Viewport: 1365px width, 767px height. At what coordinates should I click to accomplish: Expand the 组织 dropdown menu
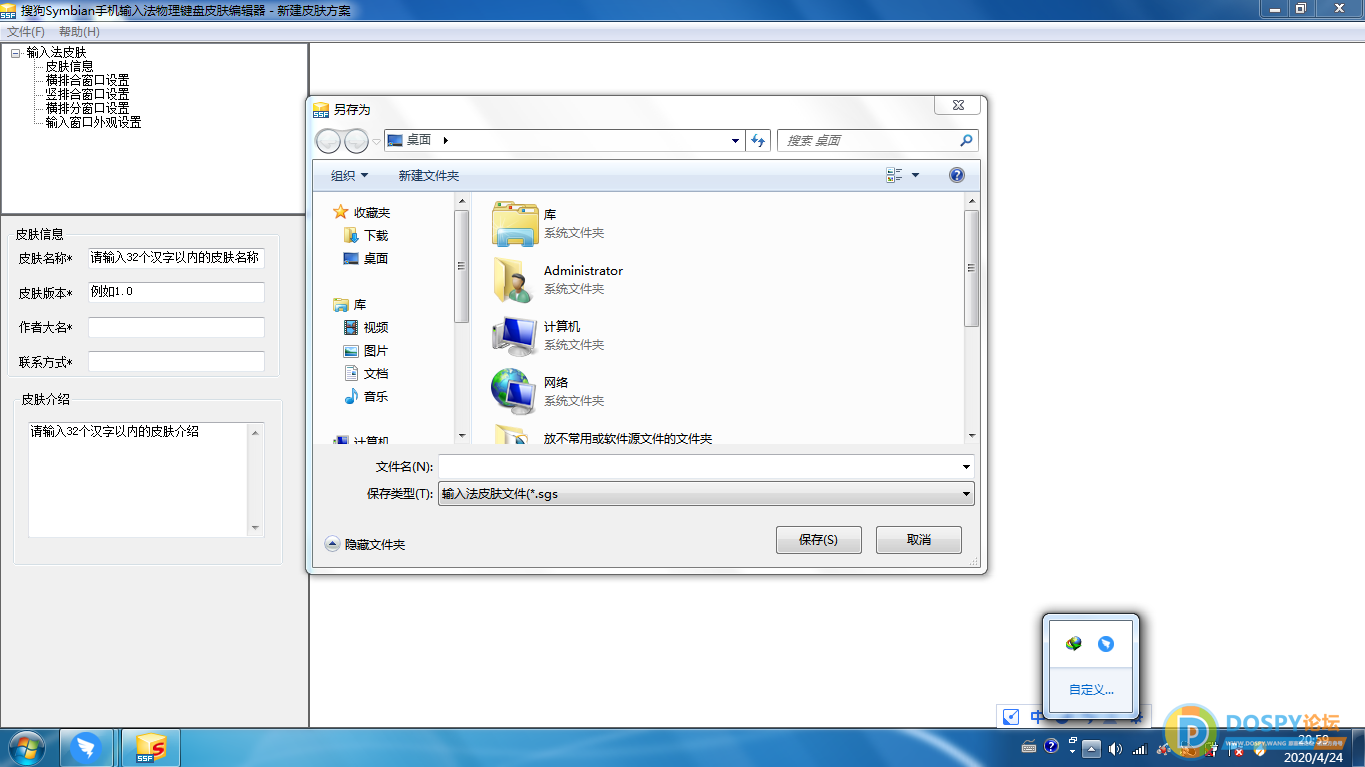[350, 175]
